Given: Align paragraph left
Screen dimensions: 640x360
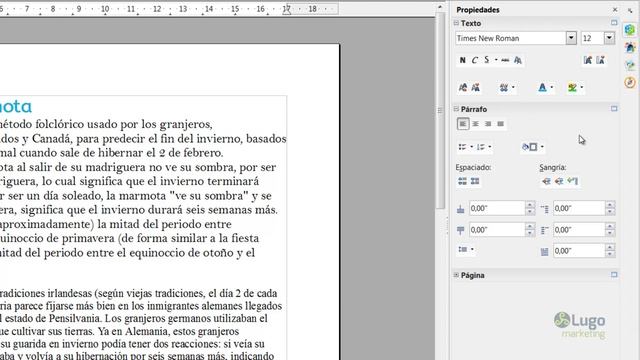Looking at the screenshot, I should click(x=463, y=124).
